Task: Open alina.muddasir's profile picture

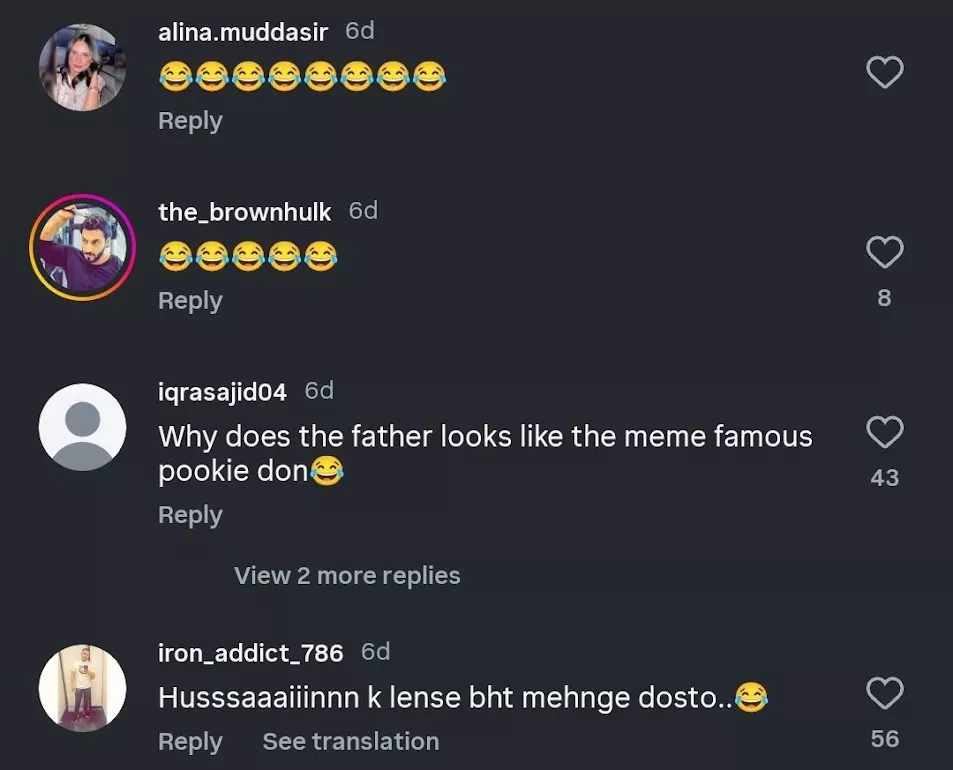Action: coord(82,67)
